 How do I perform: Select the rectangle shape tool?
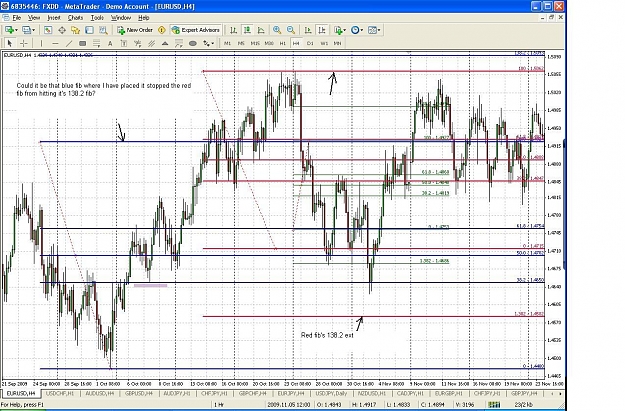pos(83,43)
